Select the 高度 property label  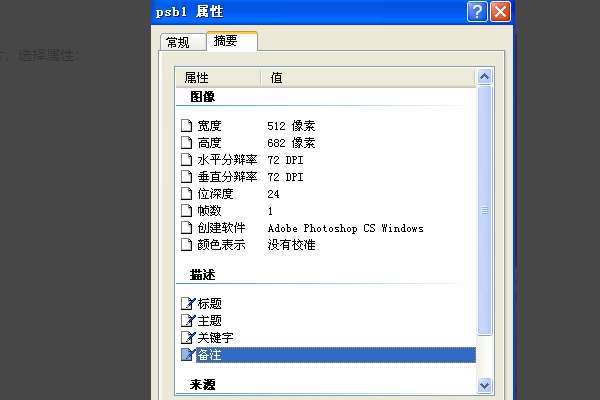click(209, 143)
